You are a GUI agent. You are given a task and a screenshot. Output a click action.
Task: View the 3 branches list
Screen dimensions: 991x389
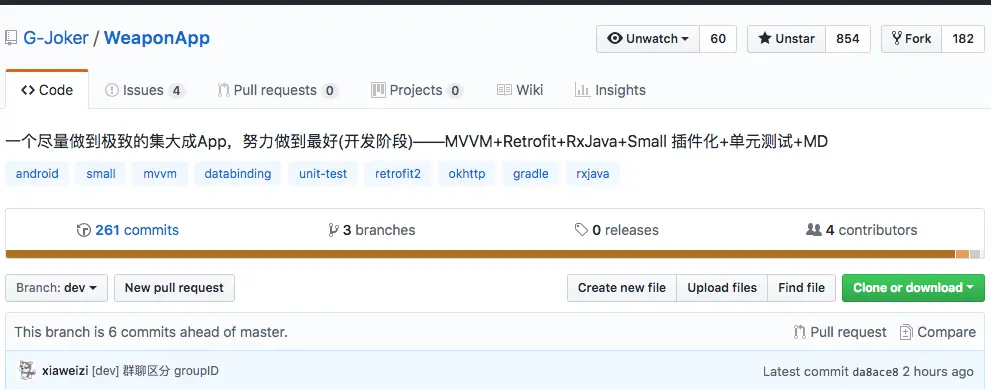[x=372, y=230]
